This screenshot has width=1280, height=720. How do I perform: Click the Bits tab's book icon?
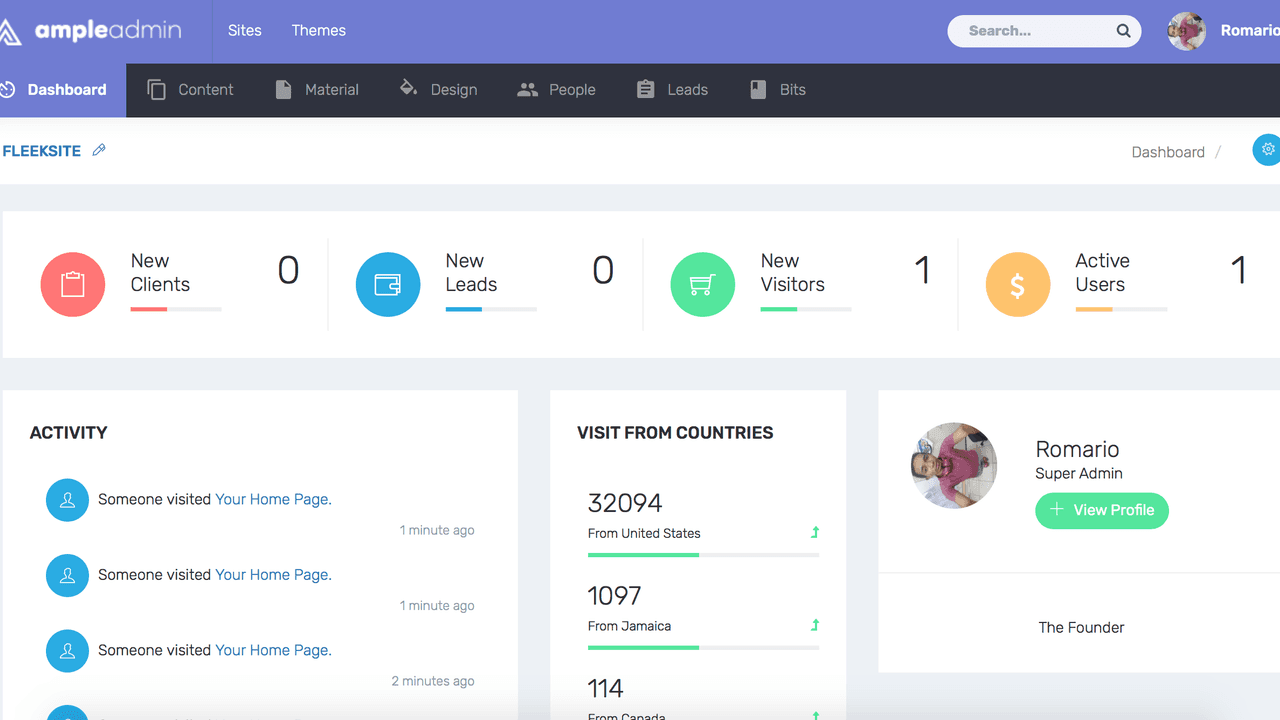click(758, 90)
